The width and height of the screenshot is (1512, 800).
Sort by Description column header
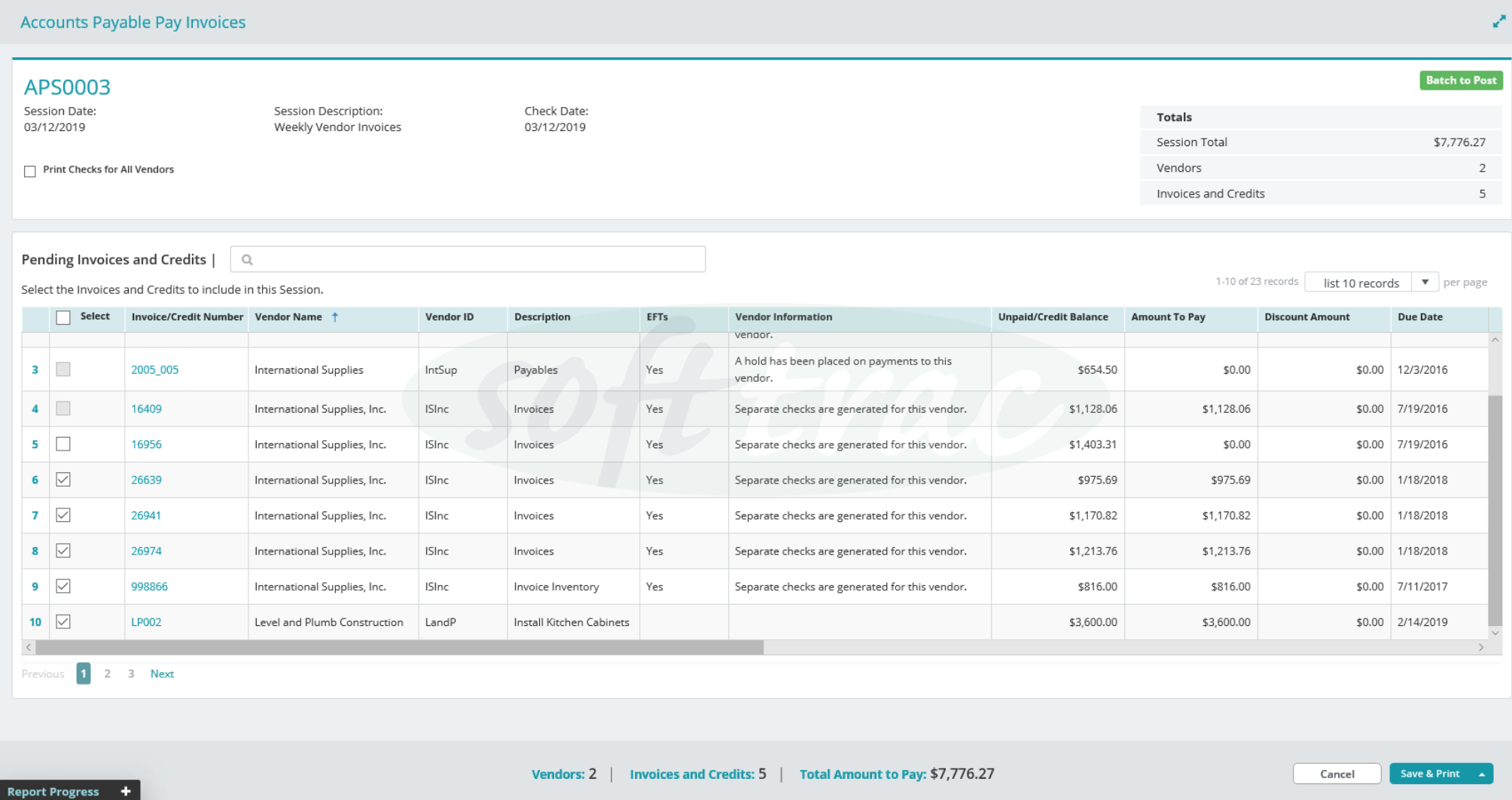542,317
